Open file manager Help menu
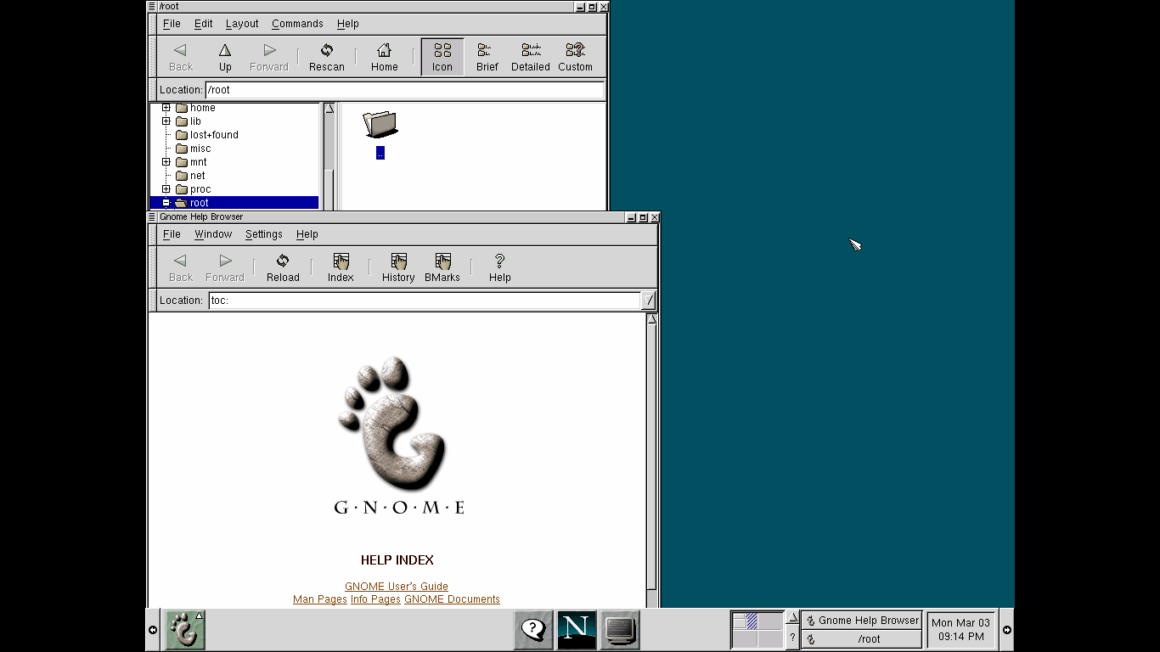 [x=348, y=24]
